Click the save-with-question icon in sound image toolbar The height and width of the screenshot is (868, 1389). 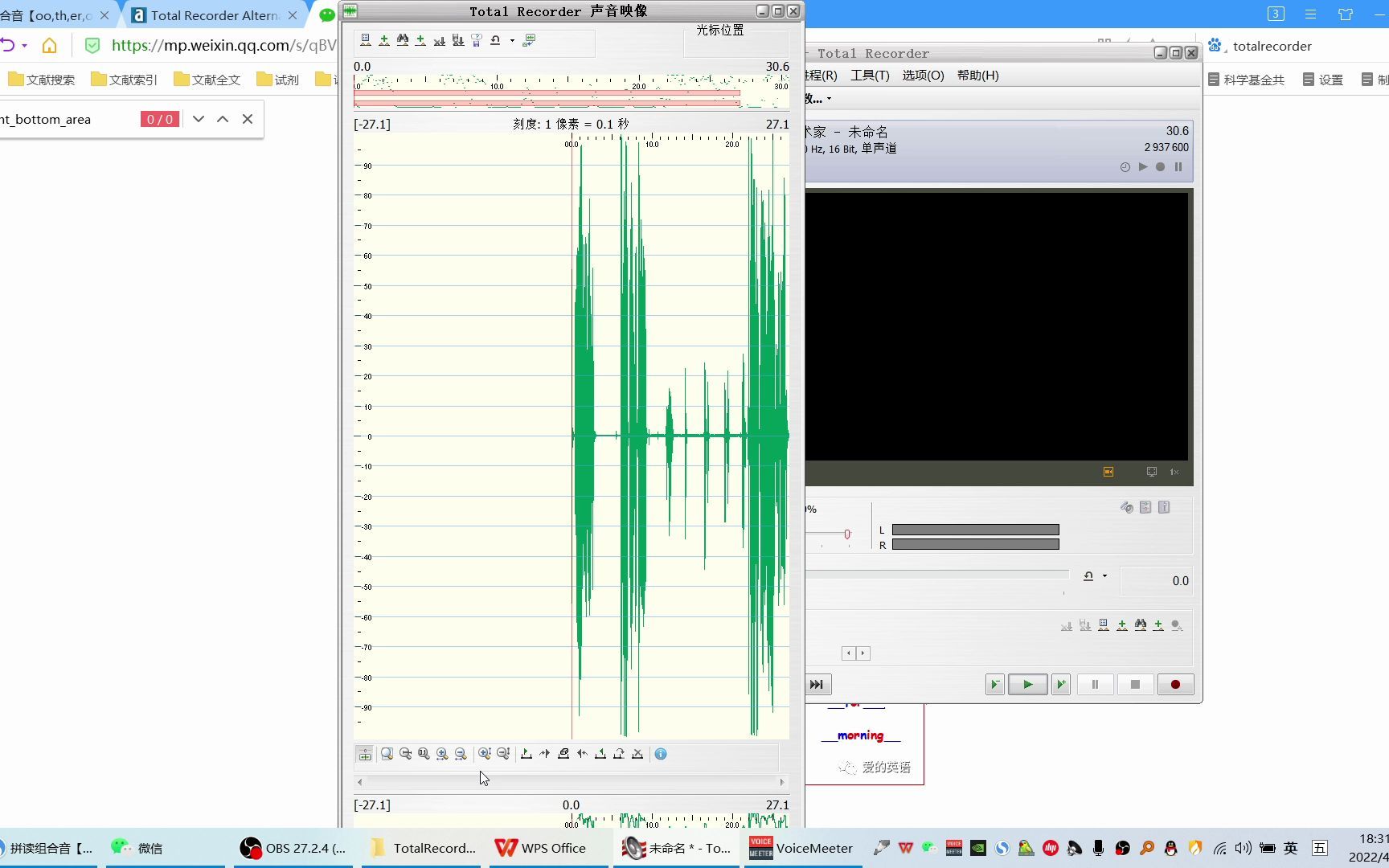pyautogui.click(x=477, y=39)
